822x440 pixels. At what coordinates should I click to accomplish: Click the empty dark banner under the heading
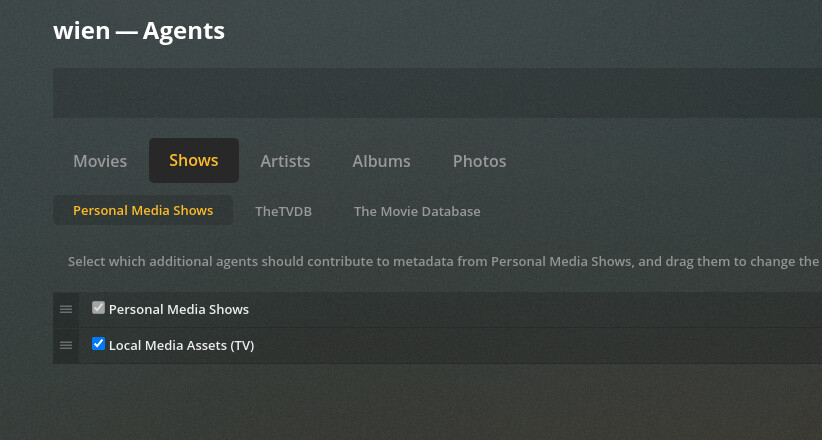click(437, 93)
